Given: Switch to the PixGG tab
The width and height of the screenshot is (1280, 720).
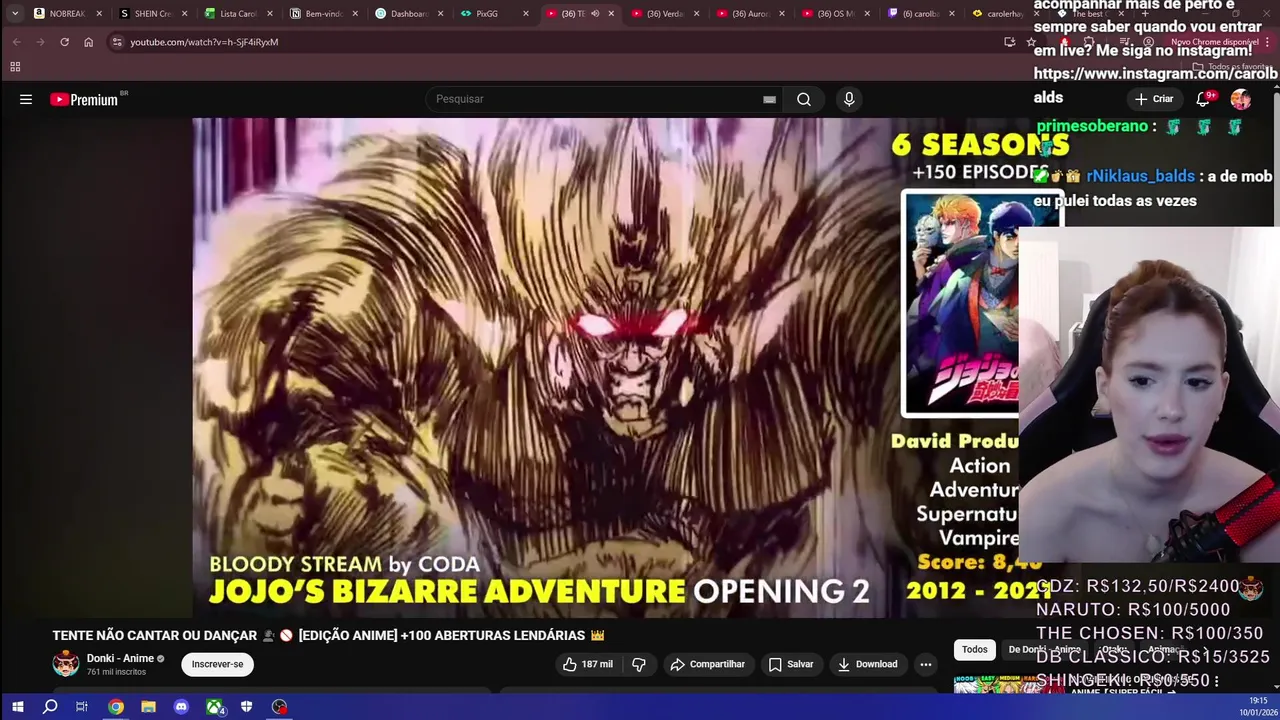Looking at the screenshot, I should [494, 14].
